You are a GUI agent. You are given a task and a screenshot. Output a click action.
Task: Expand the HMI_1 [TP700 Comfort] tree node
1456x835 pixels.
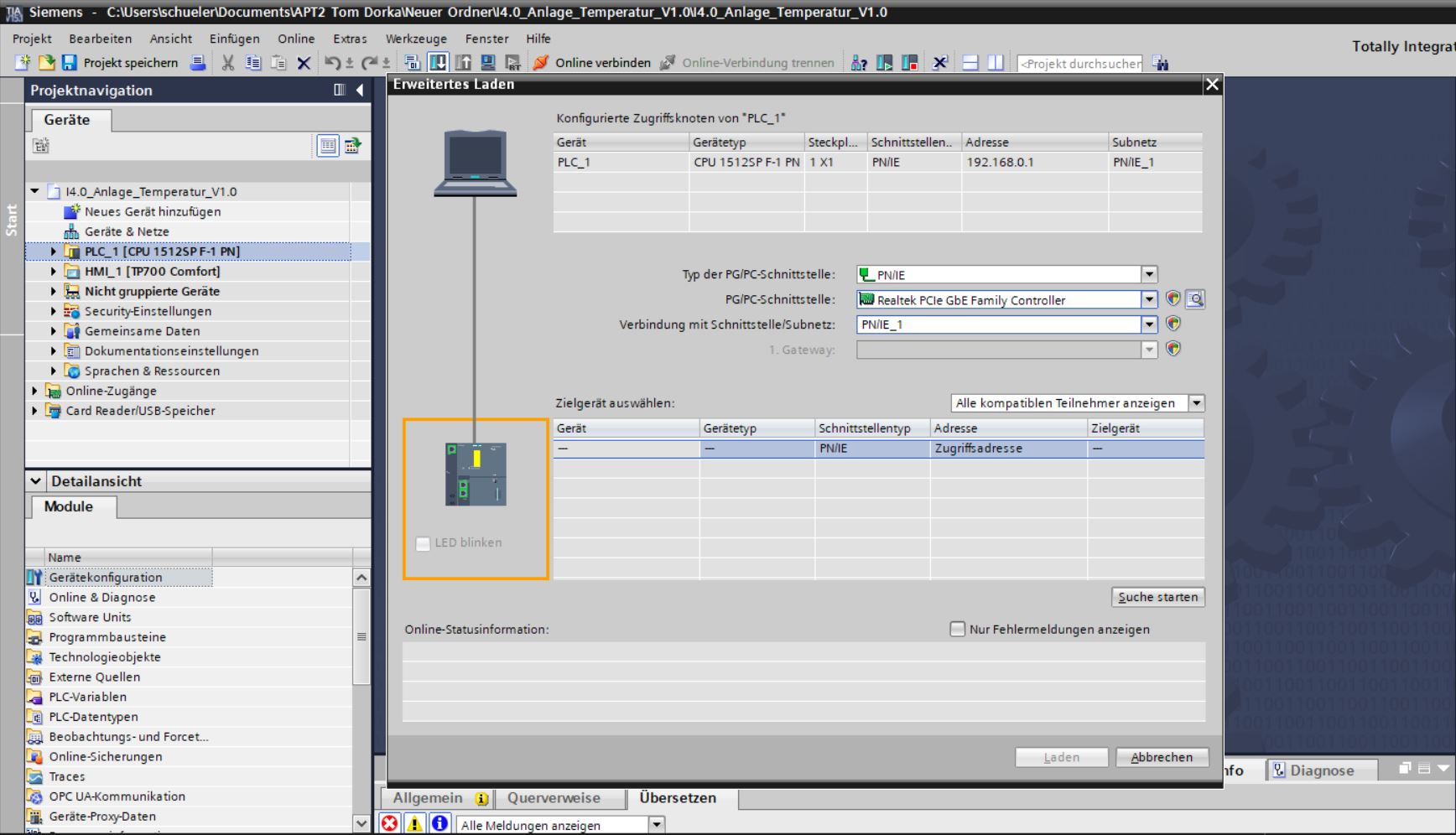(54, 272)
